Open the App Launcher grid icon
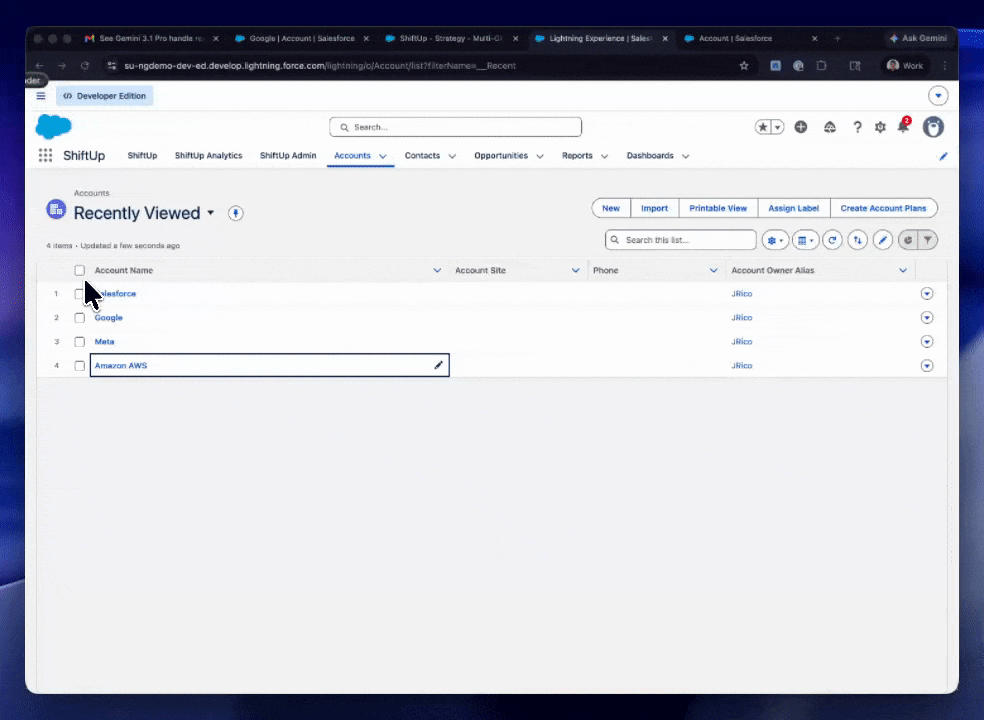984x720 pixels. point(45,155)
